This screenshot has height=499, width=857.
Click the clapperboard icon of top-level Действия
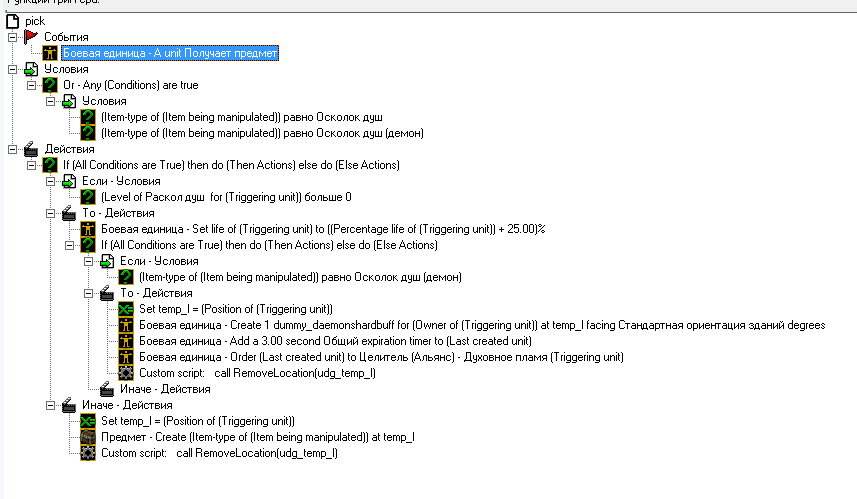[x=31, y=149]
